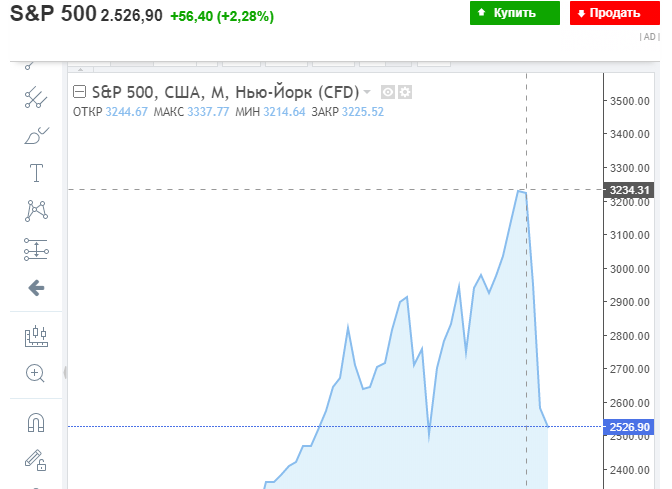Open chart series settings gear
Image resolution: width=672 pixels, height=489 pixels.
click(405, 92)
